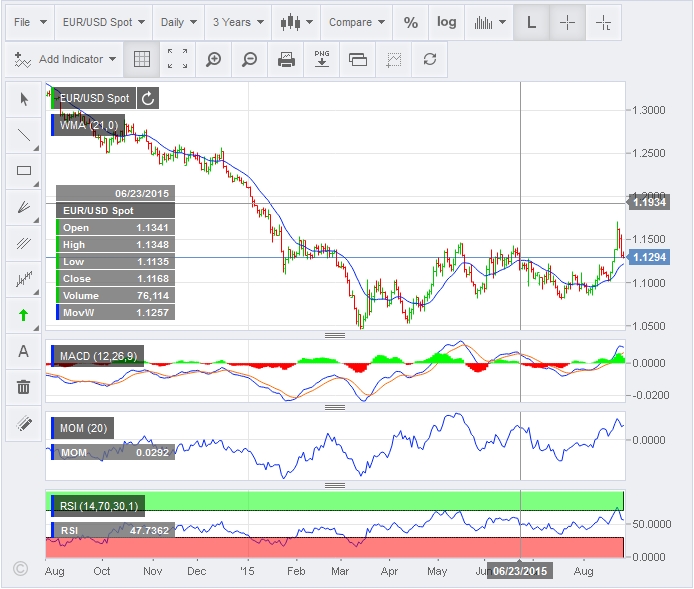Toggle logarithmic scale with log button
Viewport: 694px width, 589px height.
click(x=447, y=22)
